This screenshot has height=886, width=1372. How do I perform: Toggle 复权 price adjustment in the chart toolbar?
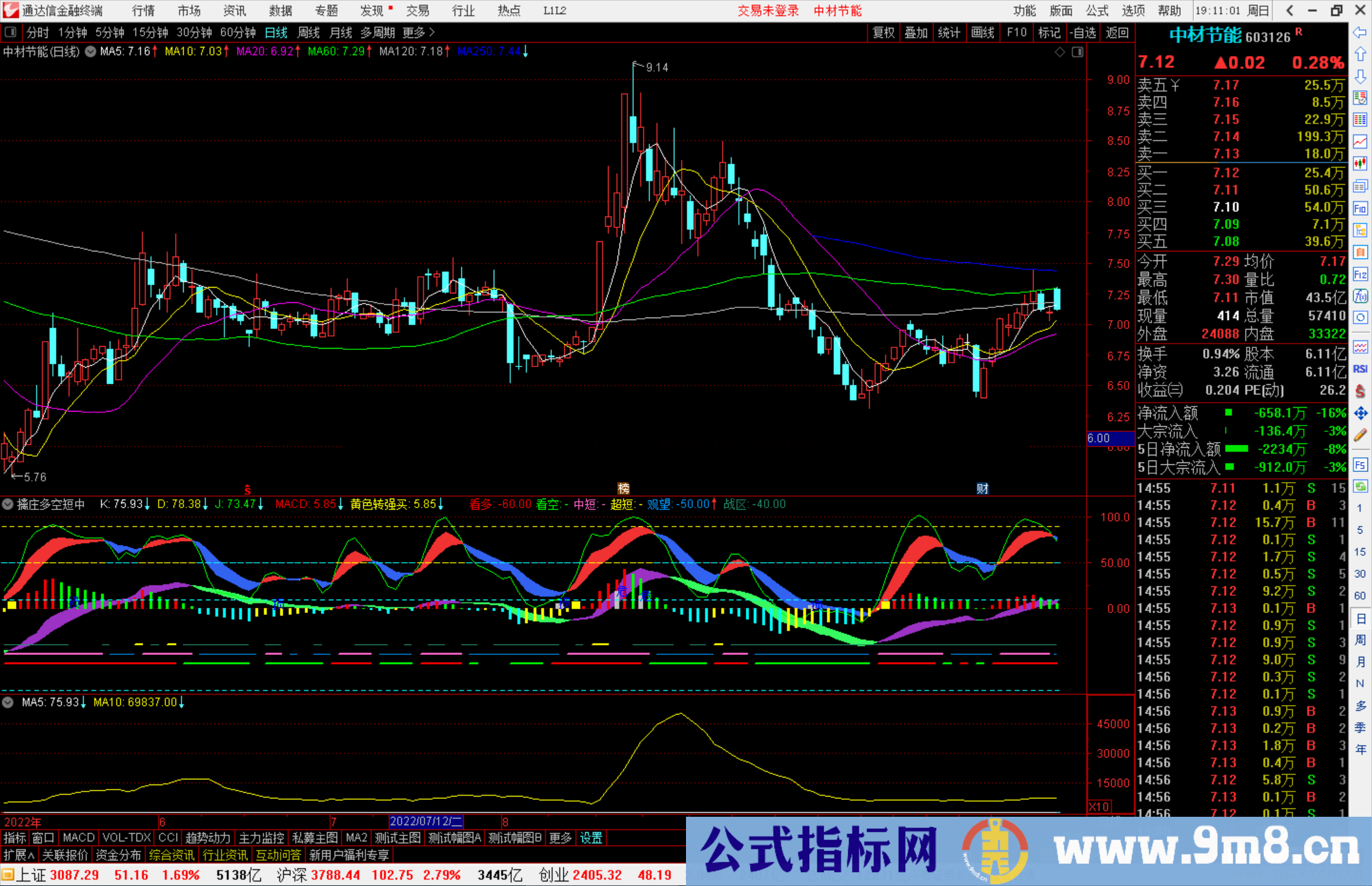coord(883,32)
